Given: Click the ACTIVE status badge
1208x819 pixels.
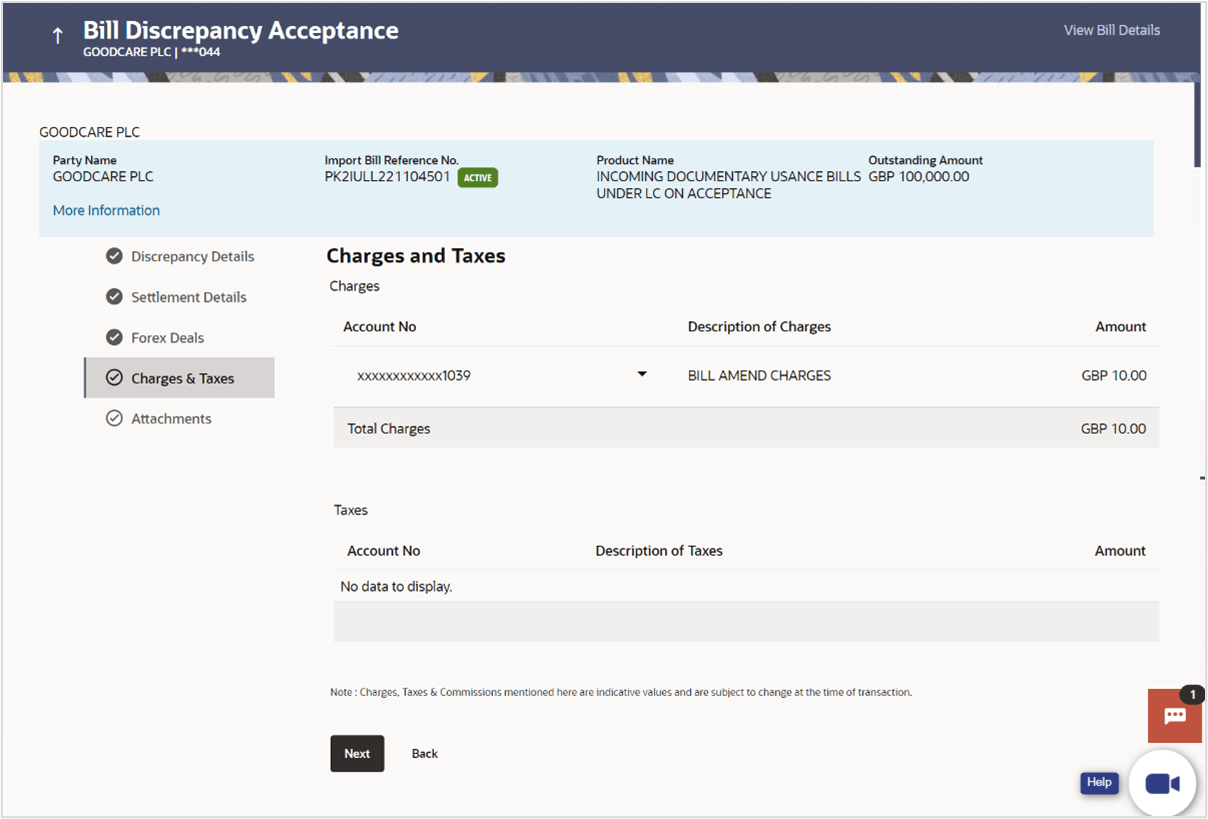Looking at the screenshot, I should tap(477, 177).
